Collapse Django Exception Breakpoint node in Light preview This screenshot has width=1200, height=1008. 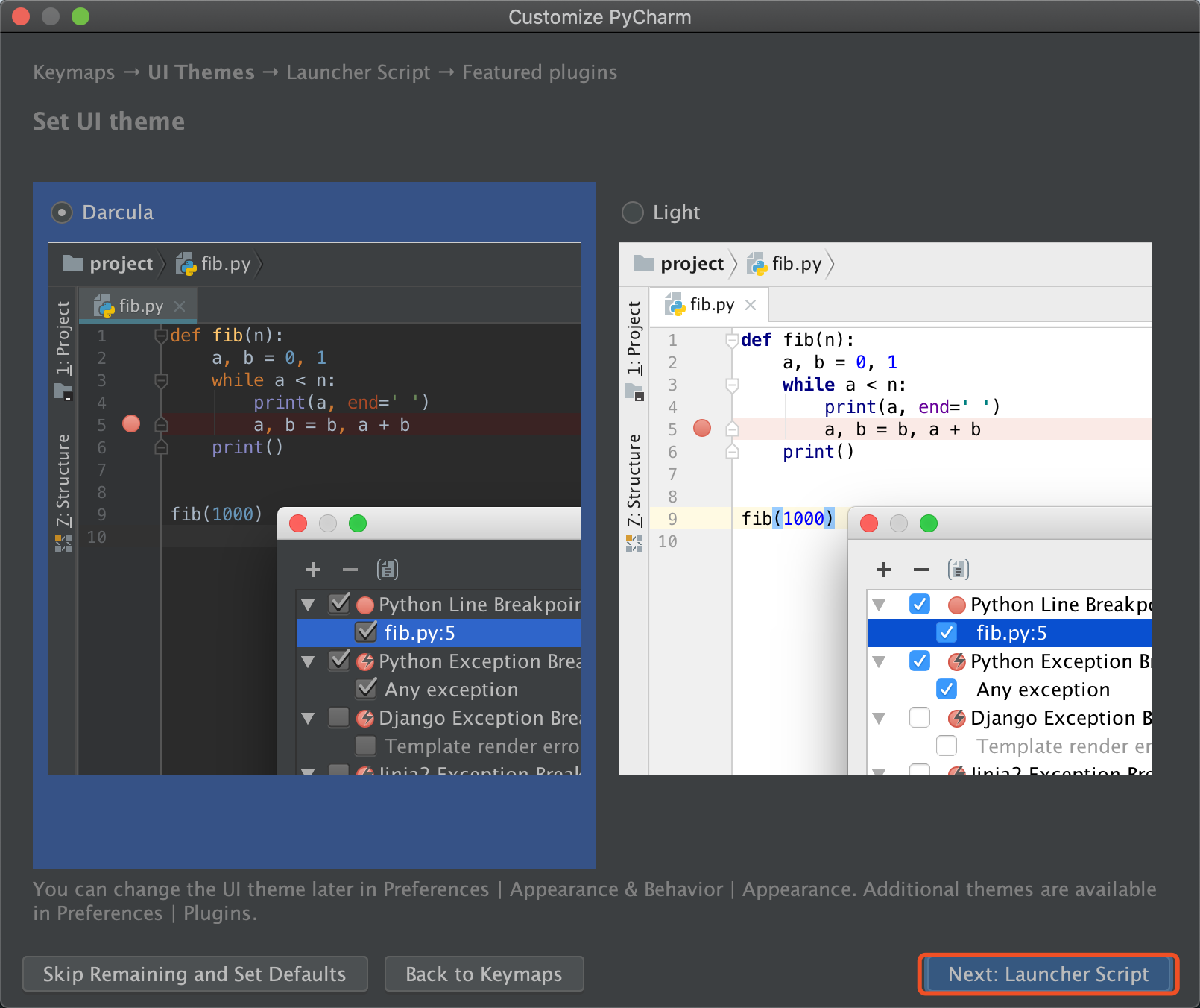[879, 719]
